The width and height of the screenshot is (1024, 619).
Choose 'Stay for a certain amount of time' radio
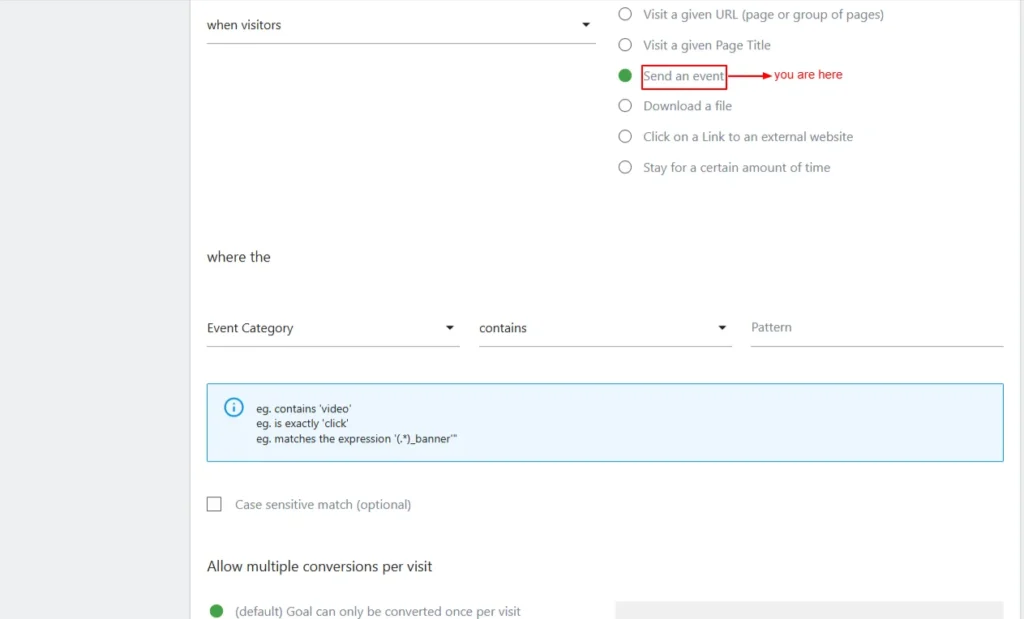(625, 168)
